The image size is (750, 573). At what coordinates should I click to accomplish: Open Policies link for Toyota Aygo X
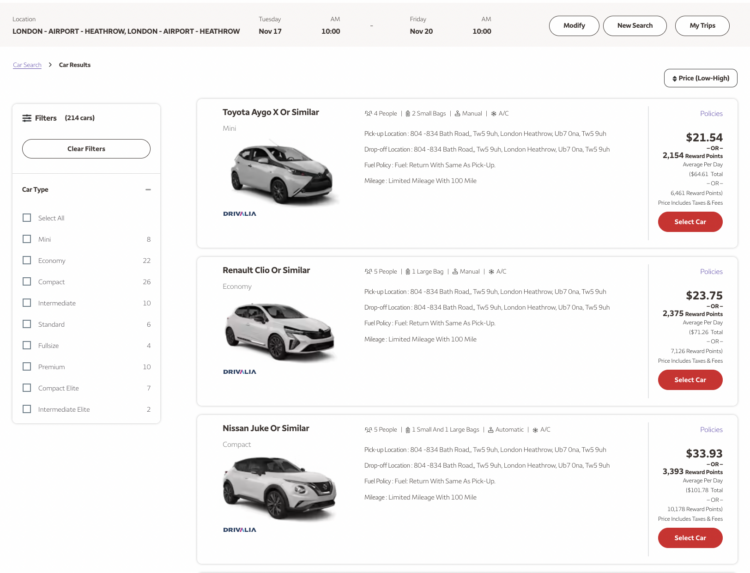point(711,114)
